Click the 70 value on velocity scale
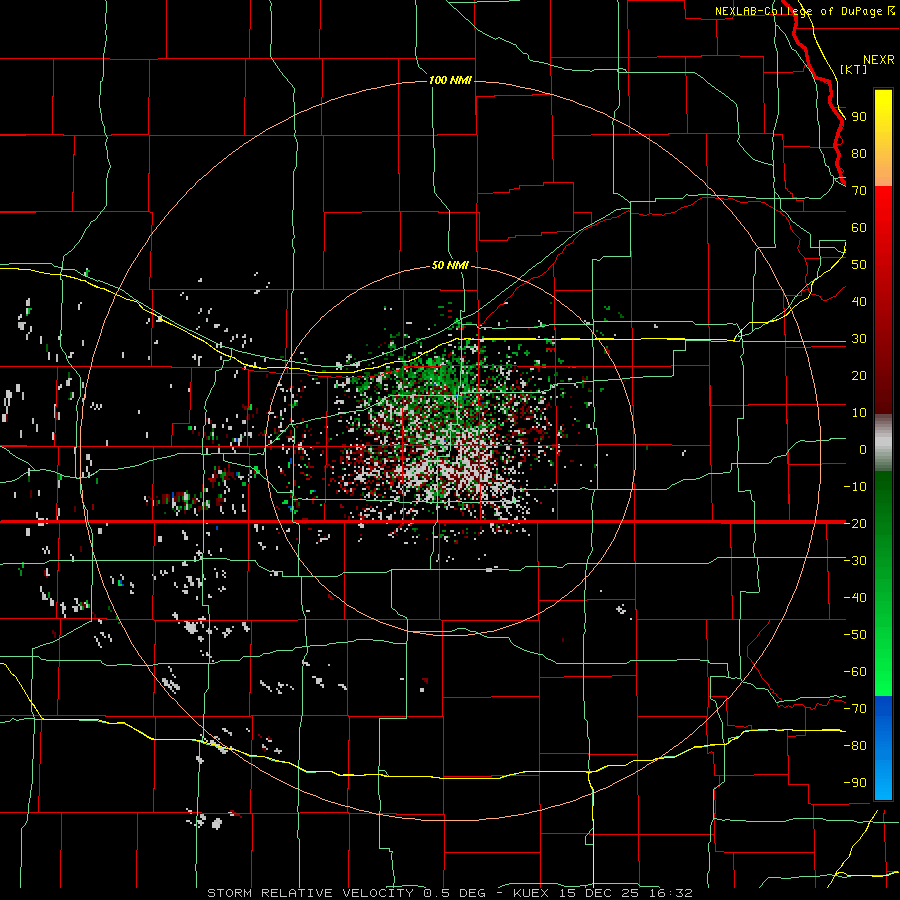Screen dimensions: 900x900 click(x=859, y=191)
